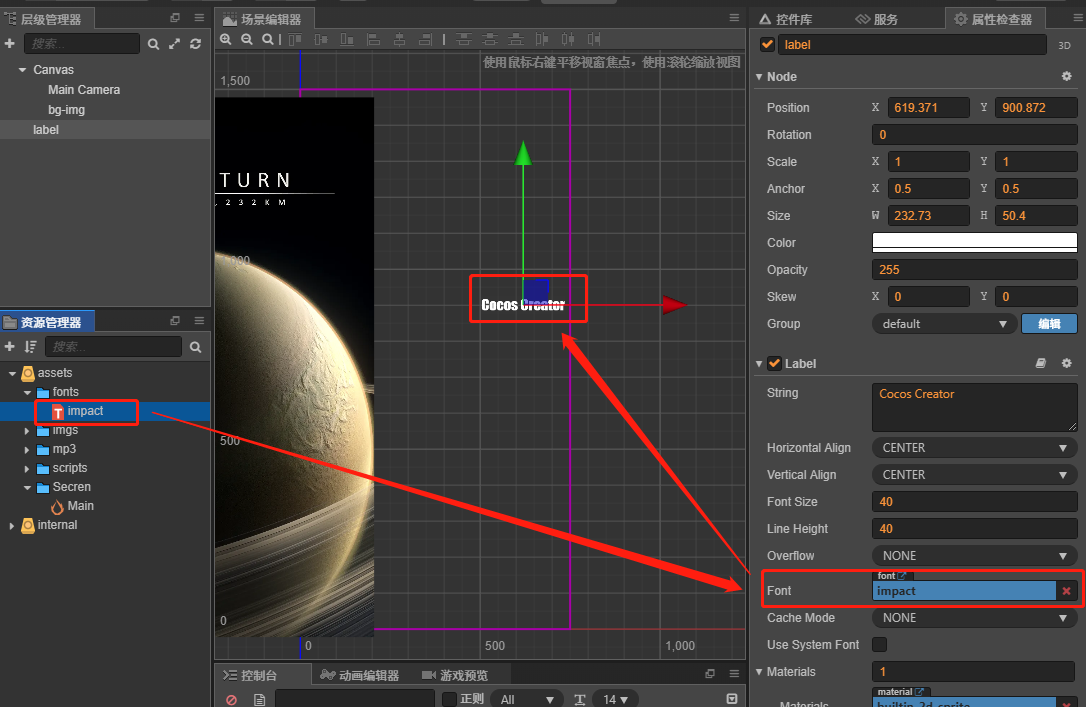Open console log type All dropdown
Viewport: 1086px width, 707px height.
pyautogui.click(x=526, y=699)
